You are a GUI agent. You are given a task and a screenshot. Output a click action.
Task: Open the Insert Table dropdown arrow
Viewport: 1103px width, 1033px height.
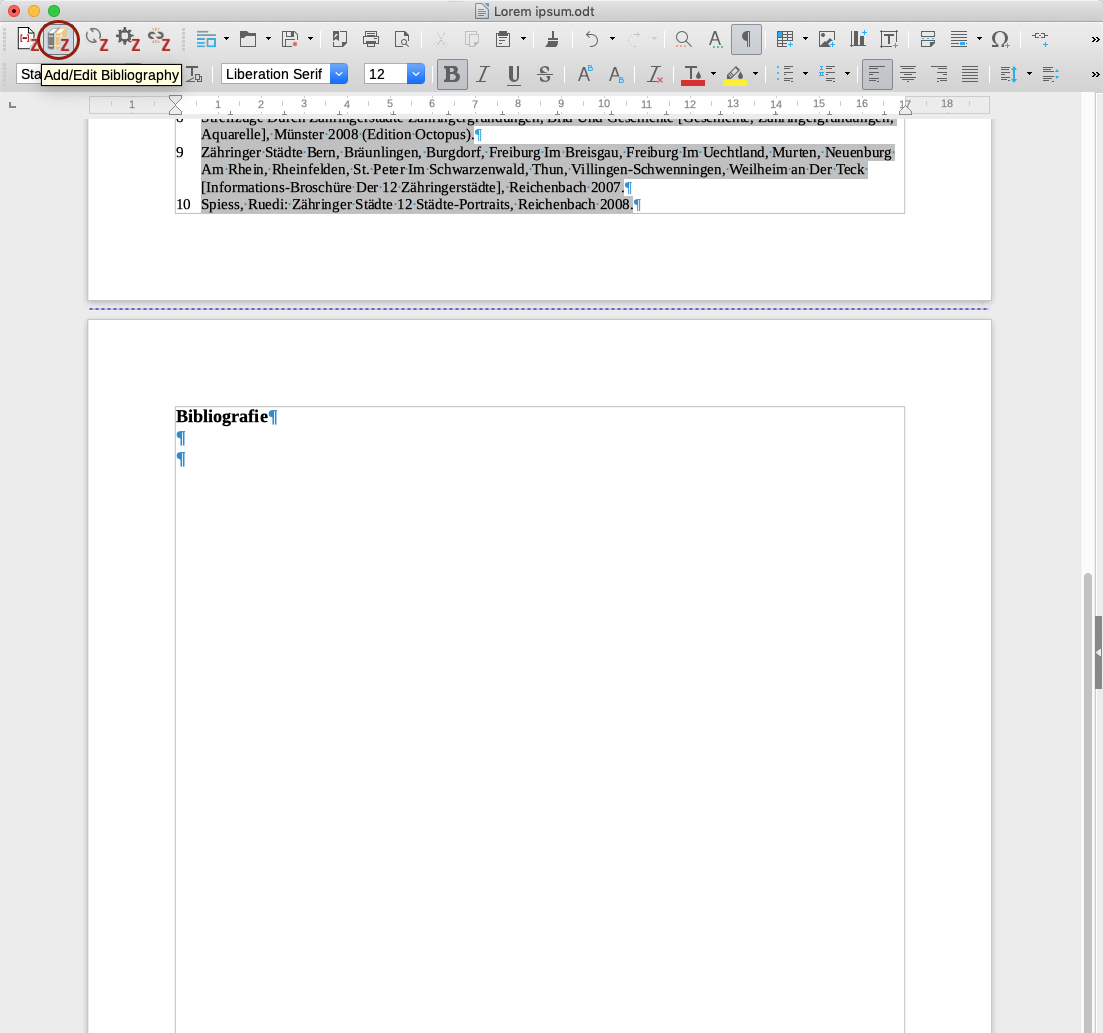[805, 39]
